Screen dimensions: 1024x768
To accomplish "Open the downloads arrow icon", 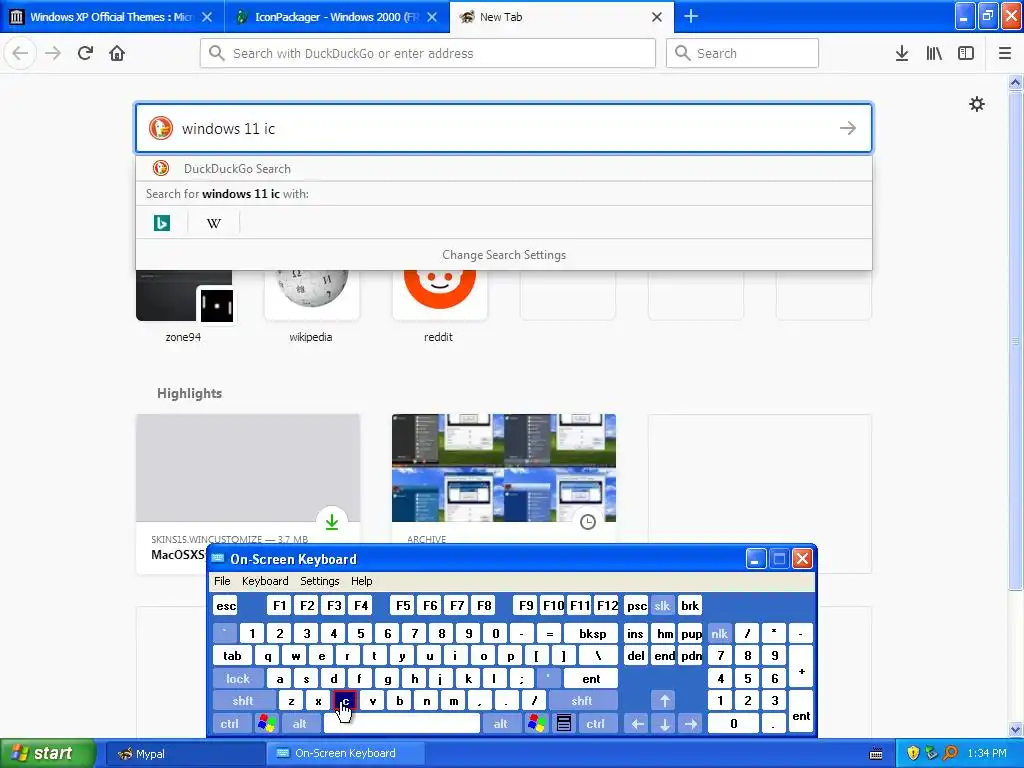I will [x=902, y=53].
